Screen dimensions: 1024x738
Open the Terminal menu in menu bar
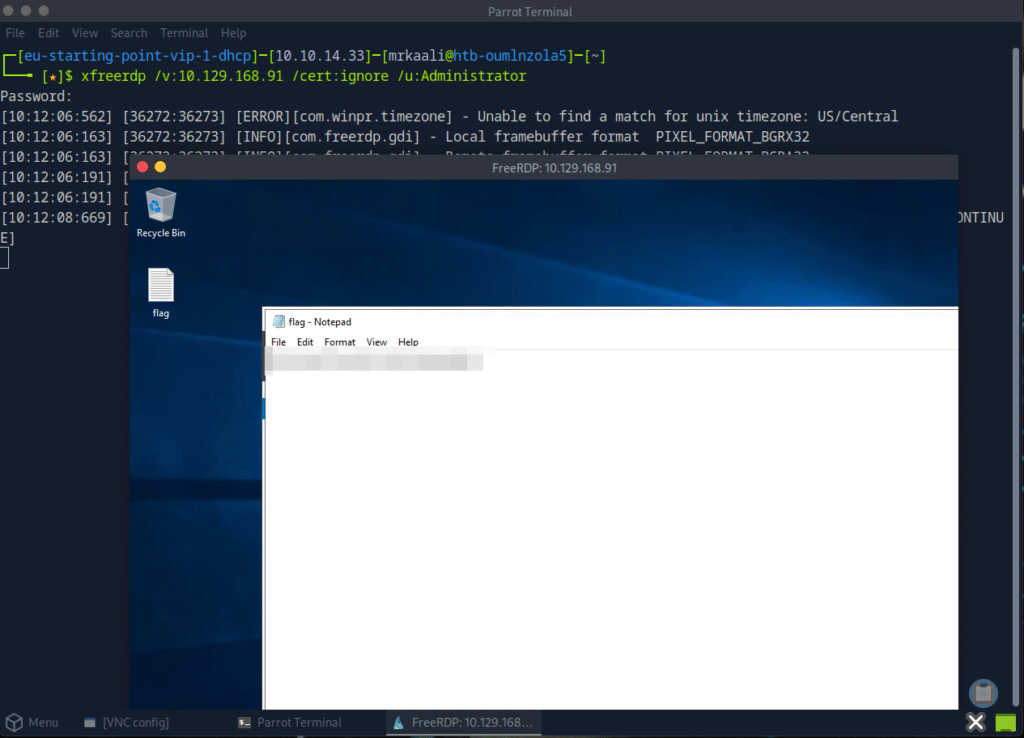click(183, 33)
